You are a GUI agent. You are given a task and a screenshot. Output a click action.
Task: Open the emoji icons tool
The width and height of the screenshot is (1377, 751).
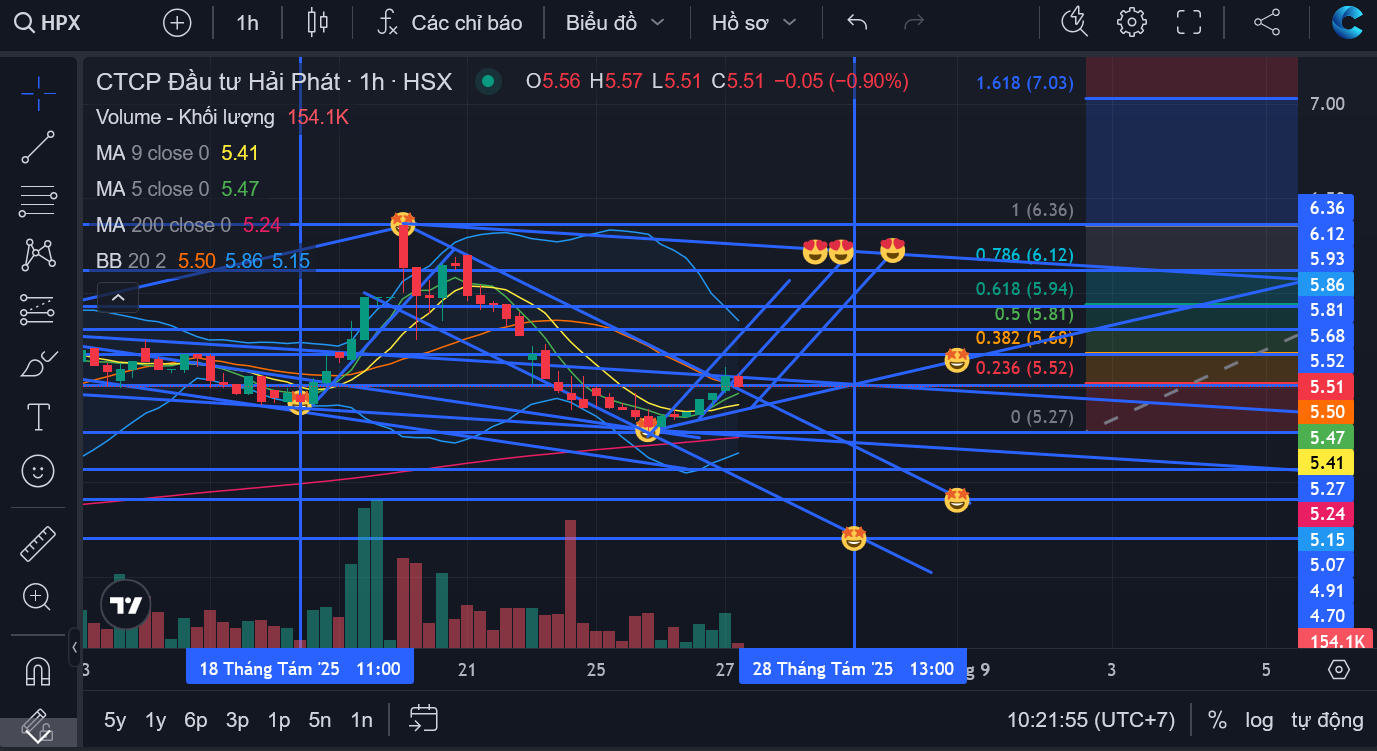[x=38, y=471]
